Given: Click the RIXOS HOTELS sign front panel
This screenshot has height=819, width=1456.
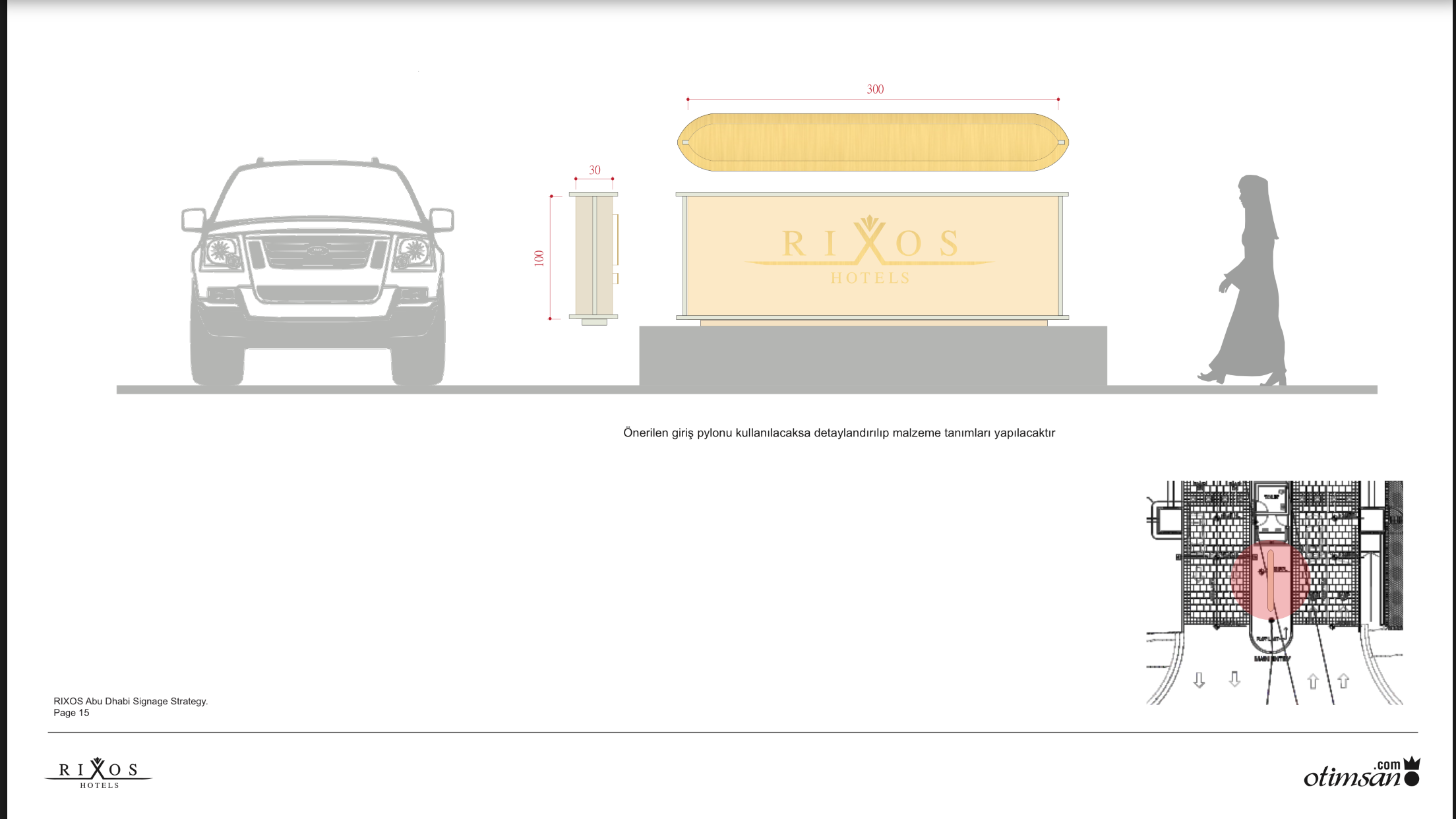Looking at the screenshot, I should pyautogui.click(x=872, y=256).
